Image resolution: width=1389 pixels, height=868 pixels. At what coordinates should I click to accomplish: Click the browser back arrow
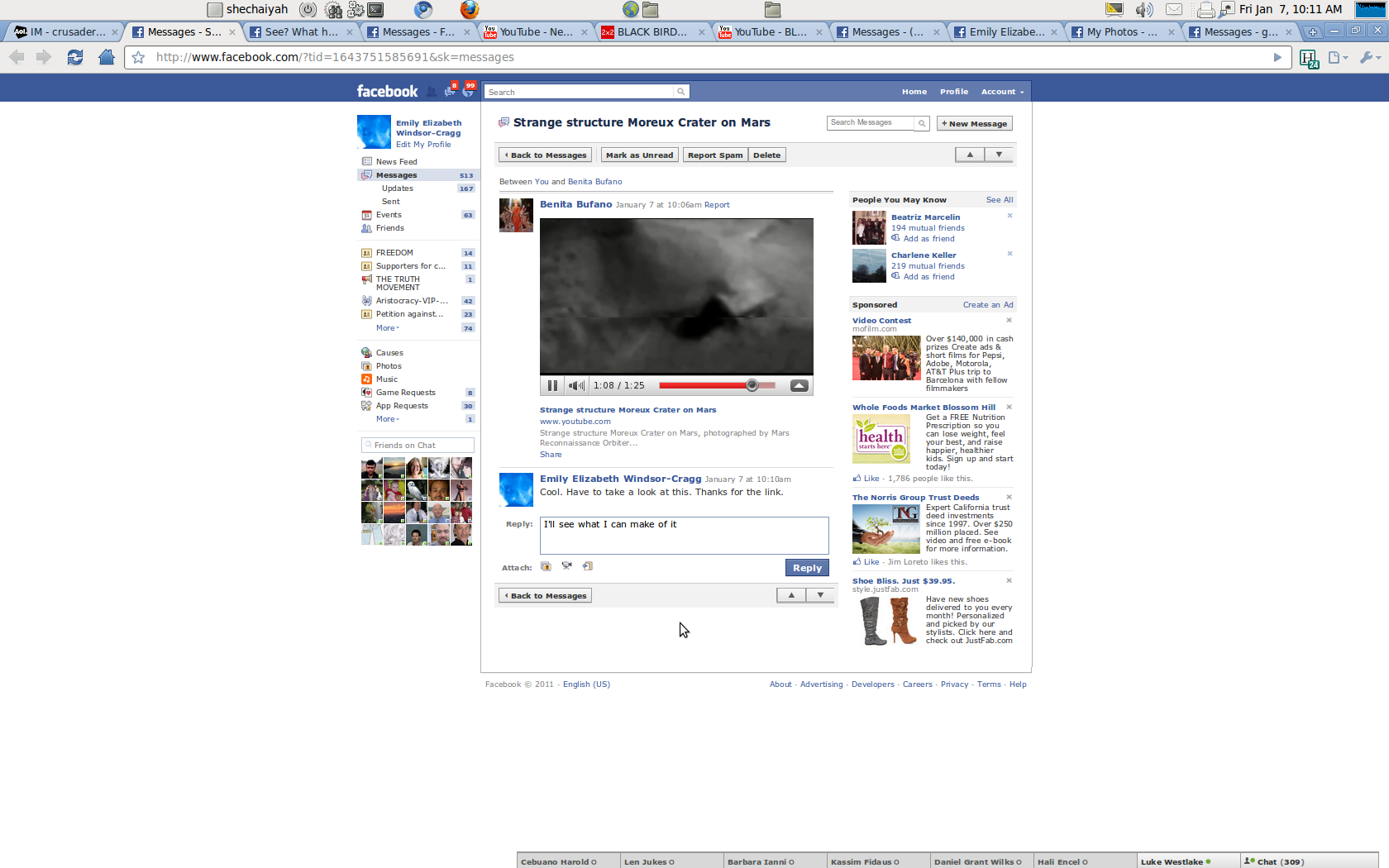click(17, 57)
